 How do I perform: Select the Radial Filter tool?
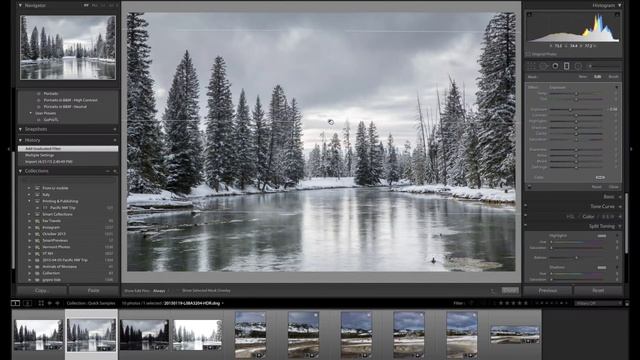[578, 66]
